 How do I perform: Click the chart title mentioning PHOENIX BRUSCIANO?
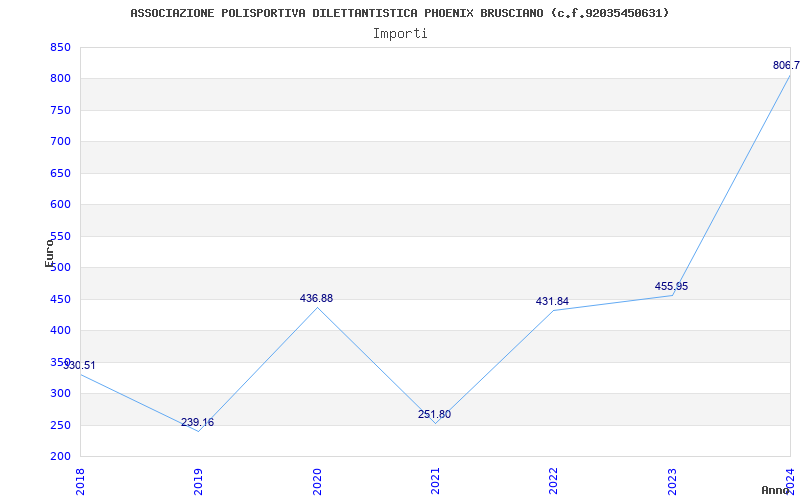click(x=399, y=13)
